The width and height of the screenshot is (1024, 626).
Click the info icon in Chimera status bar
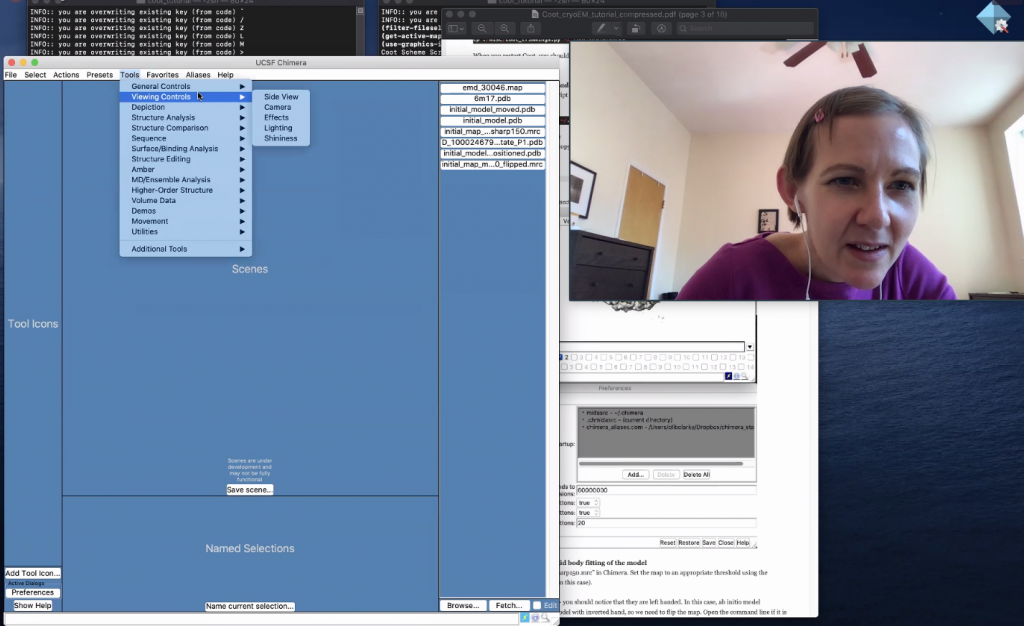(x=535, y=618)
